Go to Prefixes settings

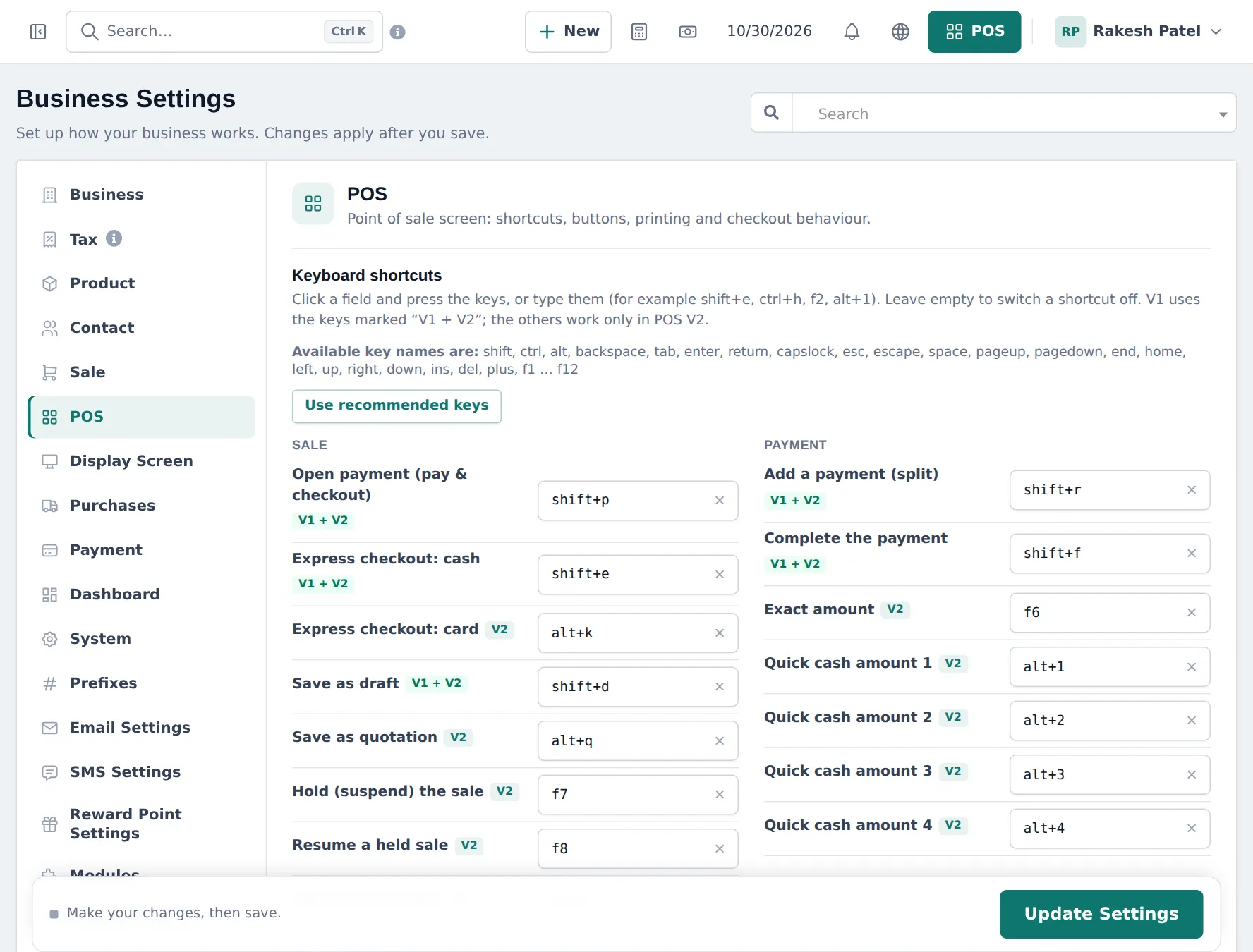tap(141, 683)
